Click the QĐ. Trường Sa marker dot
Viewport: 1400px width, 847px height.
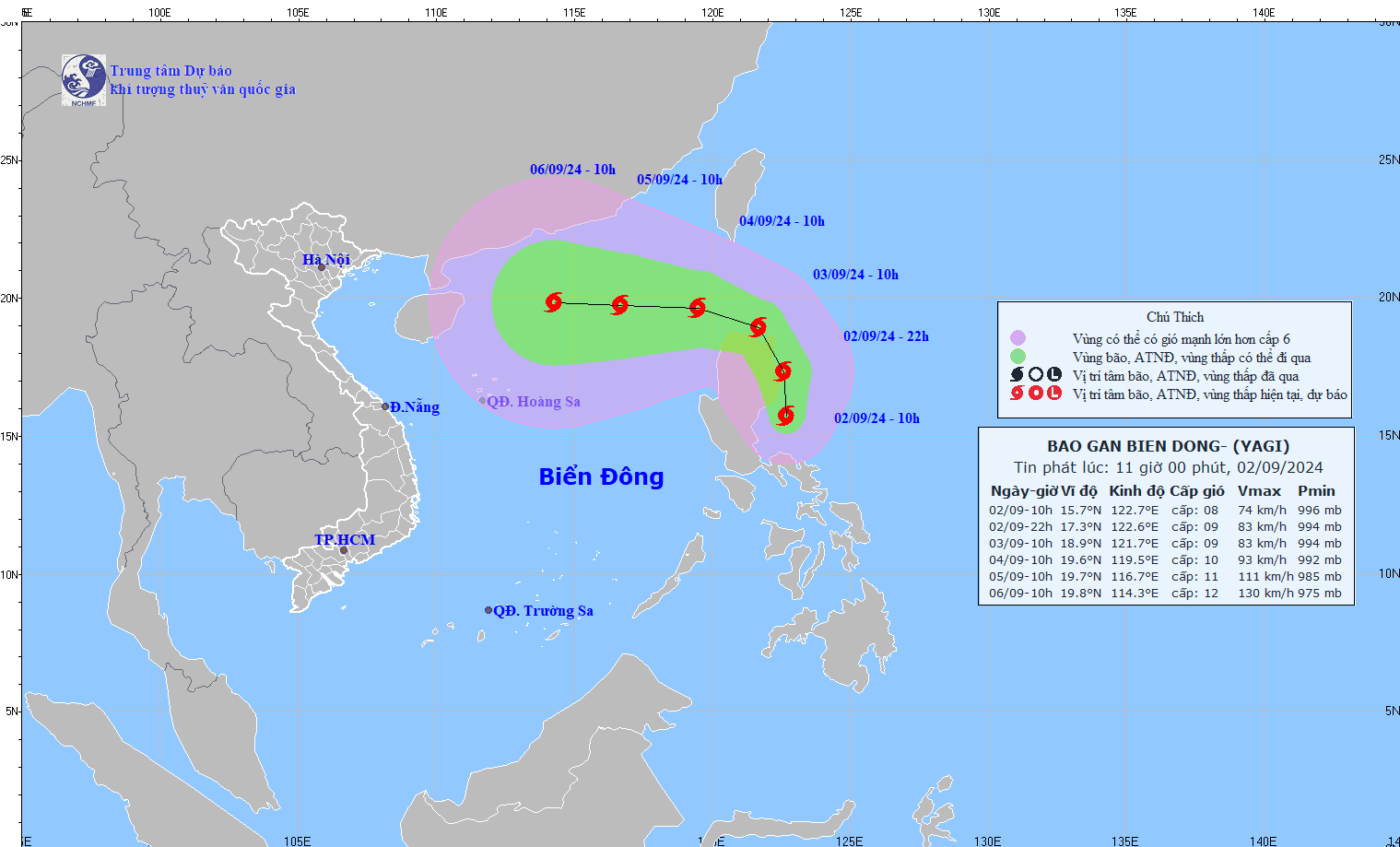[488, 610]
